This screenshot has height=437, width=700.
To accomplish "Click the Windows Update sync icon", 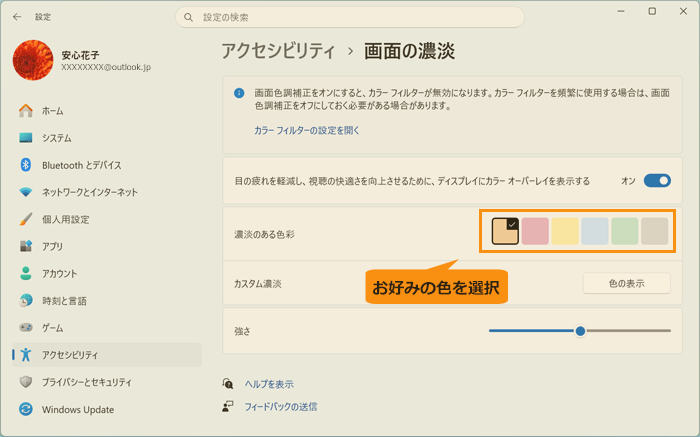I will point(26,409).
